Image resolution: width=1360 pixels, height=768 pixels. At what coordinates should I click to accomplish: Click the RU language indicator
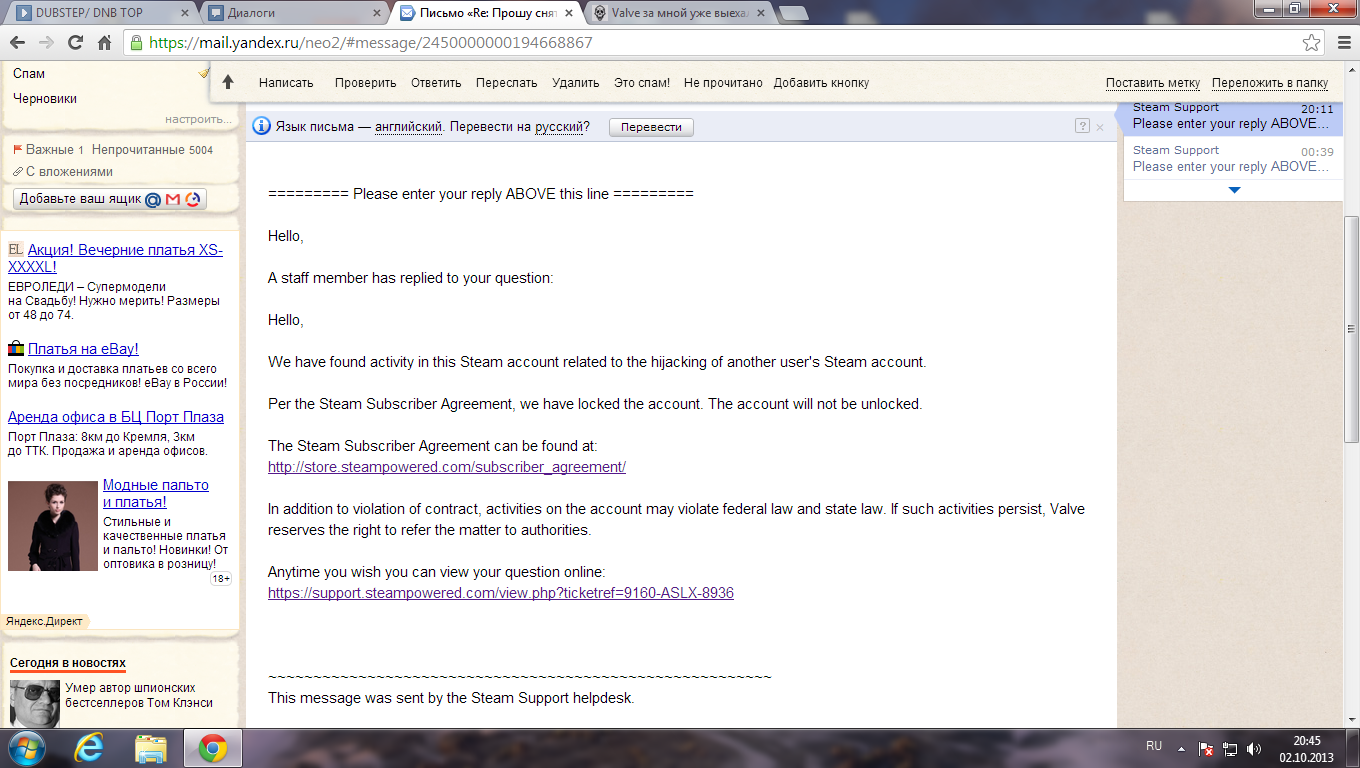[x=1153, y=747]
